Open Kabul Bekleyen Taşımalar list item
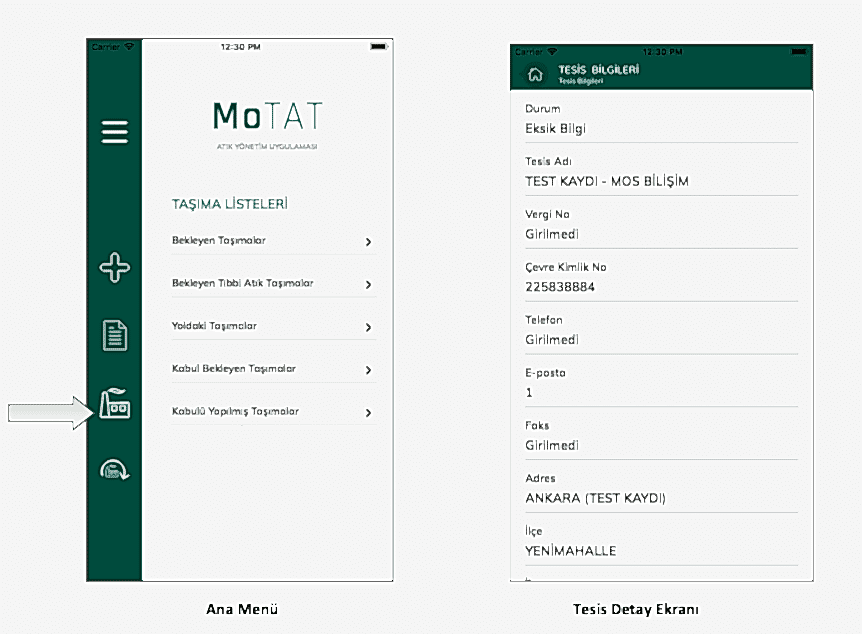862x634 pixels. point(234,369)
